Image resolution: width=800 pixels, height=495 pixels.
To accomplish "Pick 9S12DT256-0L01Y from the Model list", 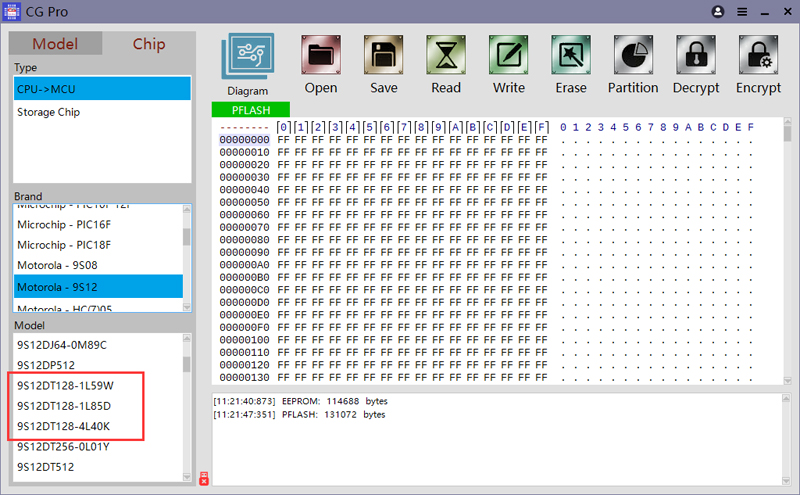I will [63, 446].
